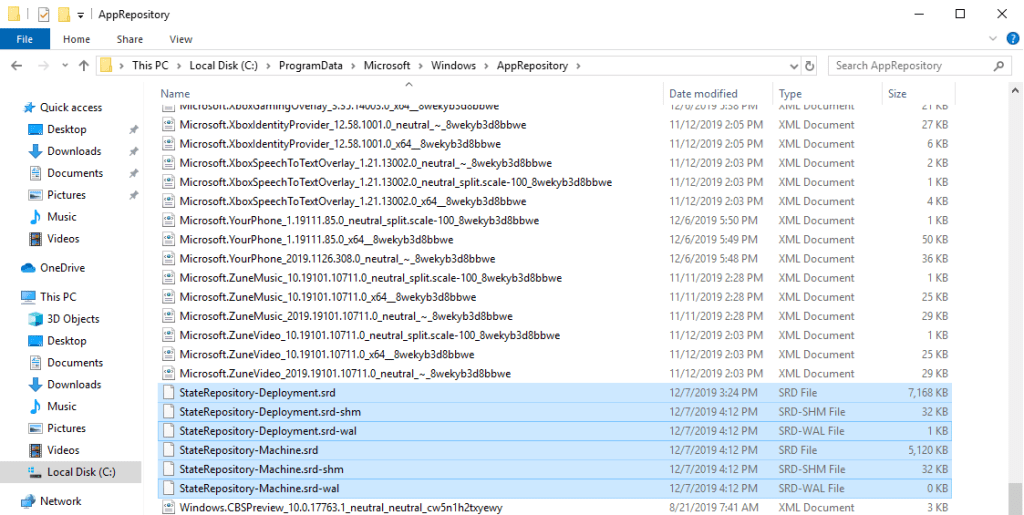Click ProgramData in the address breadcrumb
The height and width of the screenshot is (515, 1024).
coord(310,66)
